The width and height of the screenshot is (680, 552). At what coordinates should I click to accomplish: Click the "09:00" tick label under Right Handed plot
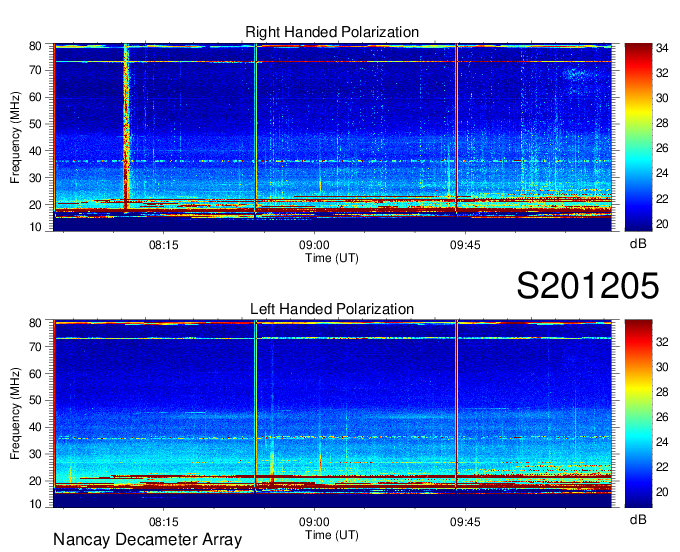[314, 245]
